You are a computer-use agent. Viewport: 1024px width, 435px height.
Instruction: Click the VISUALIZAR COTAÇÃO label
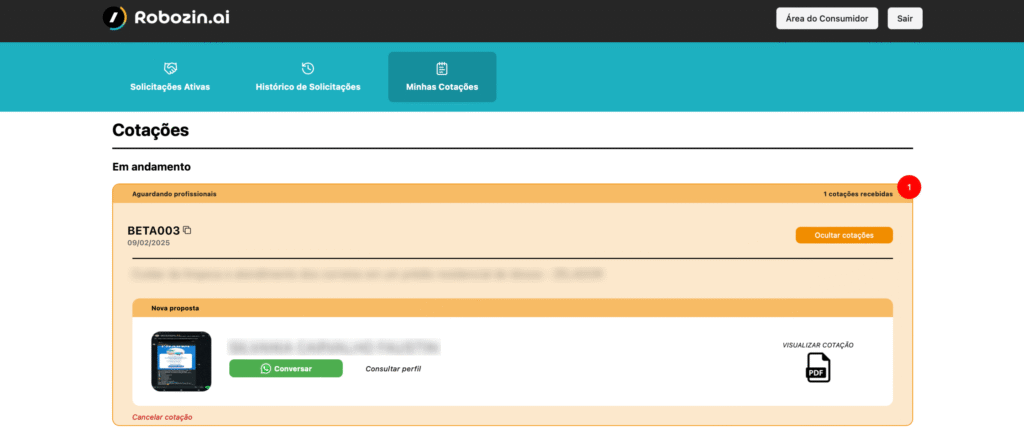tap(818, 345)
